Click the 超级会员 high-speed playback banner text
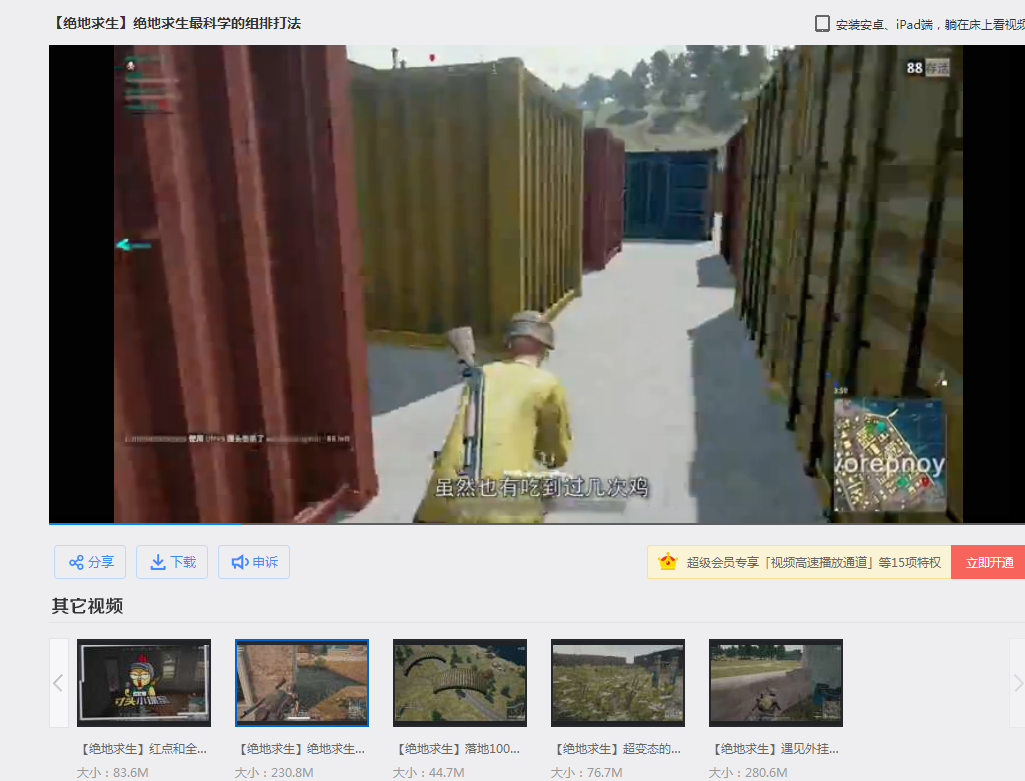1025x781 pixels. pos(813,563)
